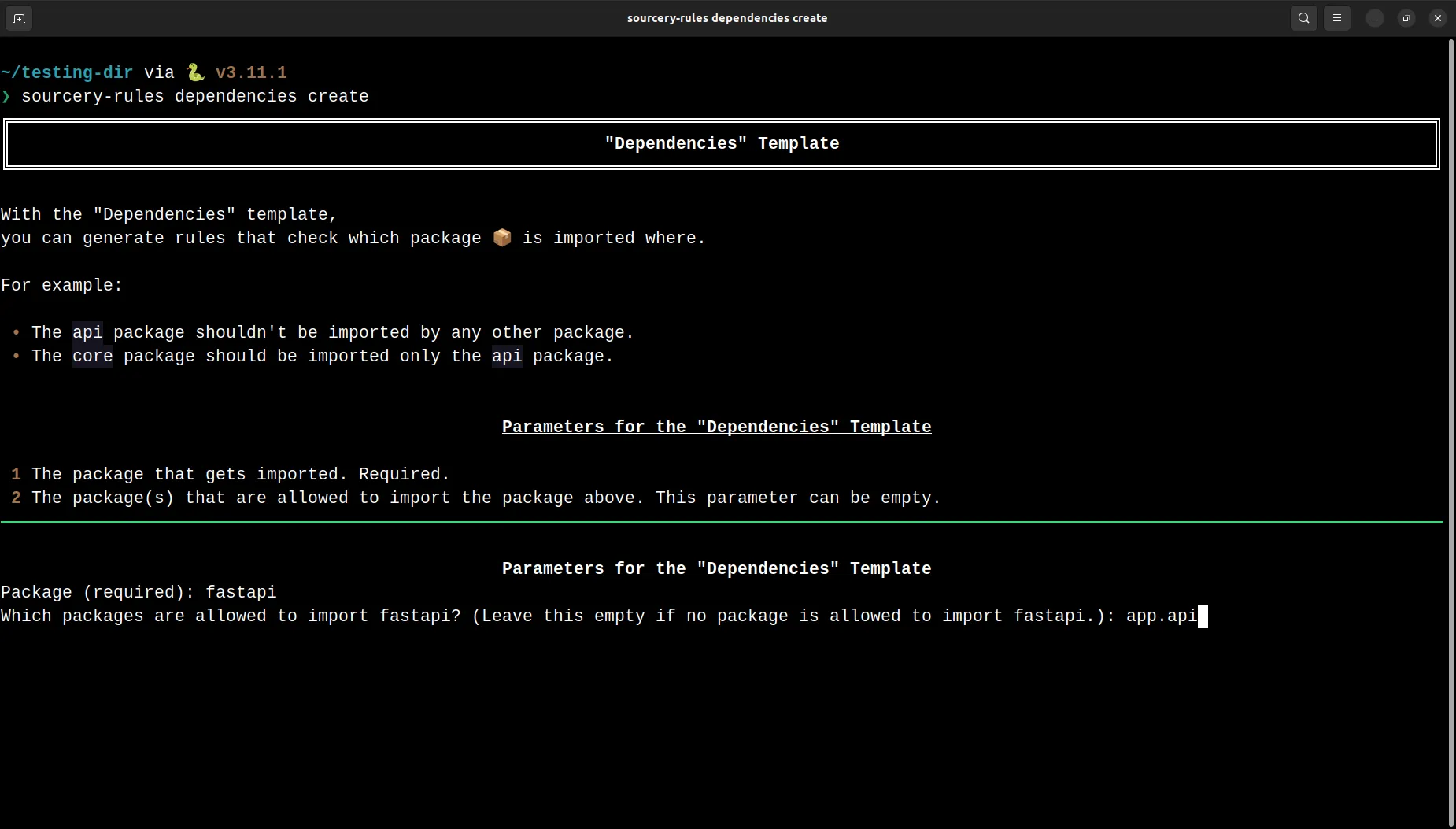Viewport: 1456px width, 829px height.
Task: Click the magnifier icon in the header bar
Action: tap(1303, 18)
